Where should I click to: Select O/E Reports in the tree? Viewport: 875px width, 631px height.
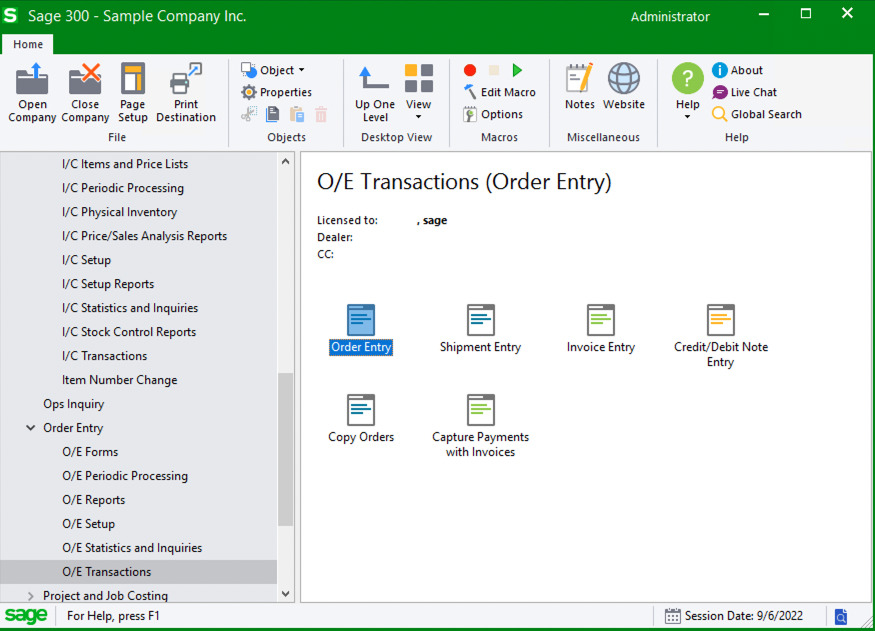(x=93, y=500)
